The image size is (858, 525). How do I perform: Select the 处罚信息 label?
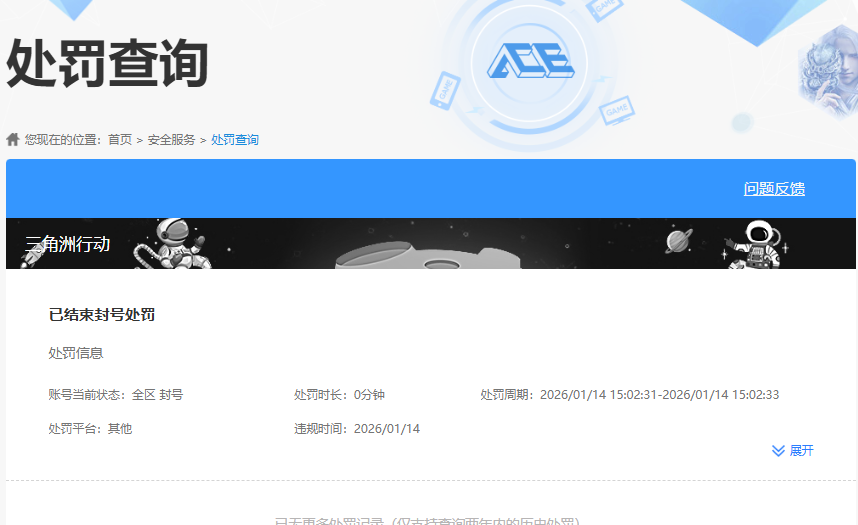coord(76,353)
